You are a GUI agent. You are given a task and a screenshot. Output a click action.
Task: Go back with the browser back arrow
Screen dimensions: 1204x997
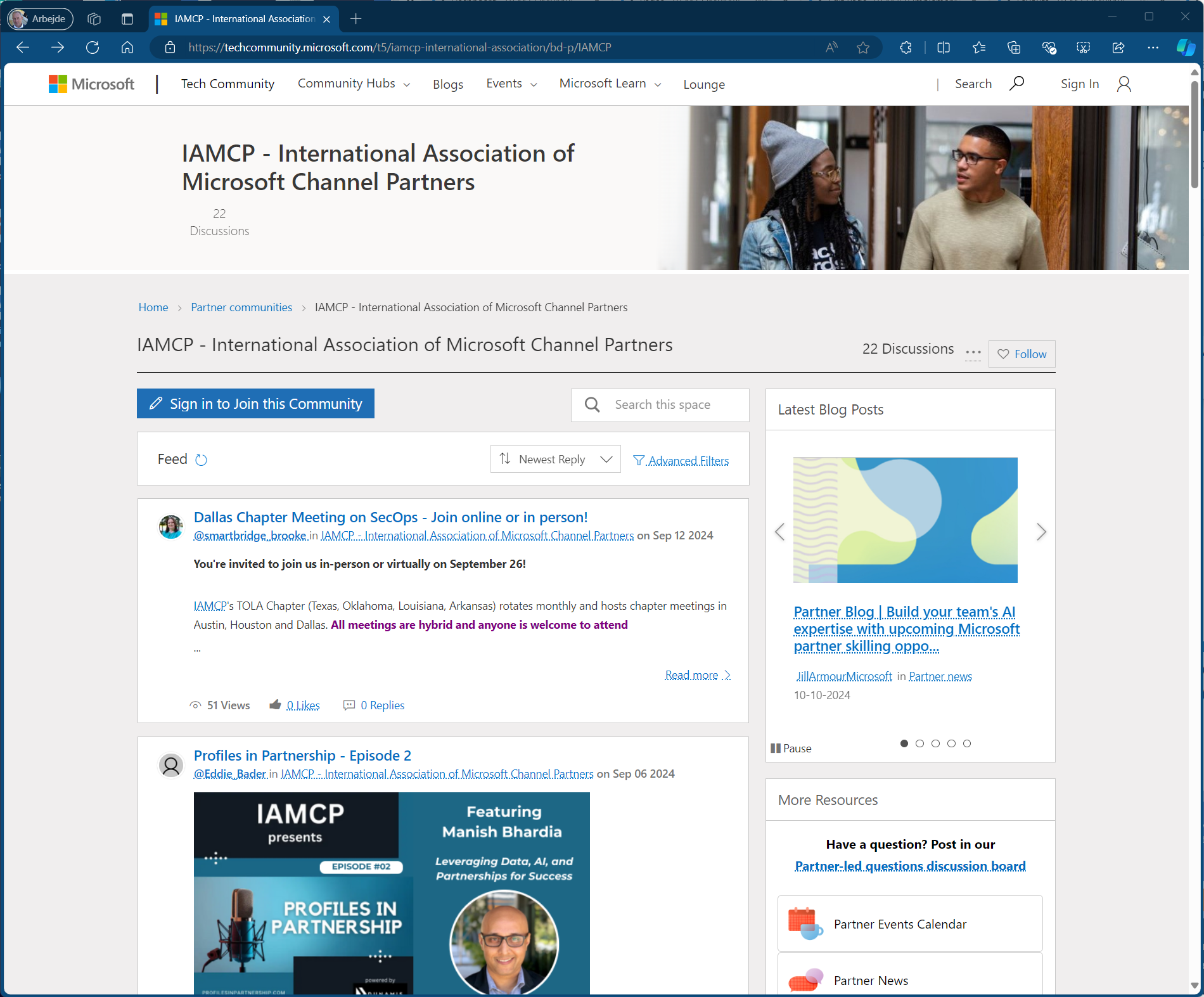[x=23, y=48]
